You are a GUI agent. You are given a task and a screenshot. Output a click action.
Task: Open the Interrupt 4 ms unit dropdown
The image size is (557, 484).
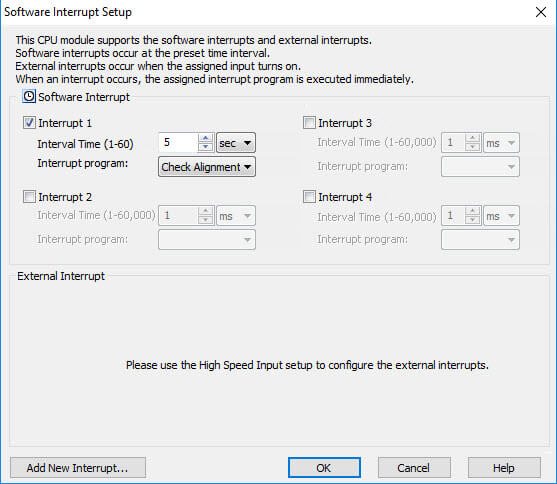tap(501, 216)
